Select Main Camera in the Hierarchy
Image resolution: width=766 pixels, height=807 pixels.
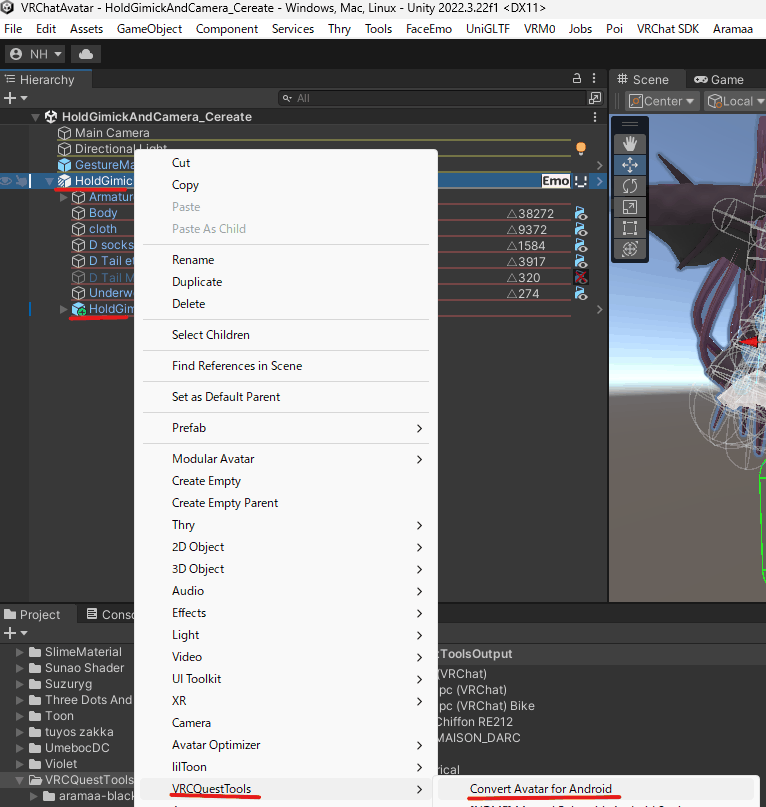point(112,133)
